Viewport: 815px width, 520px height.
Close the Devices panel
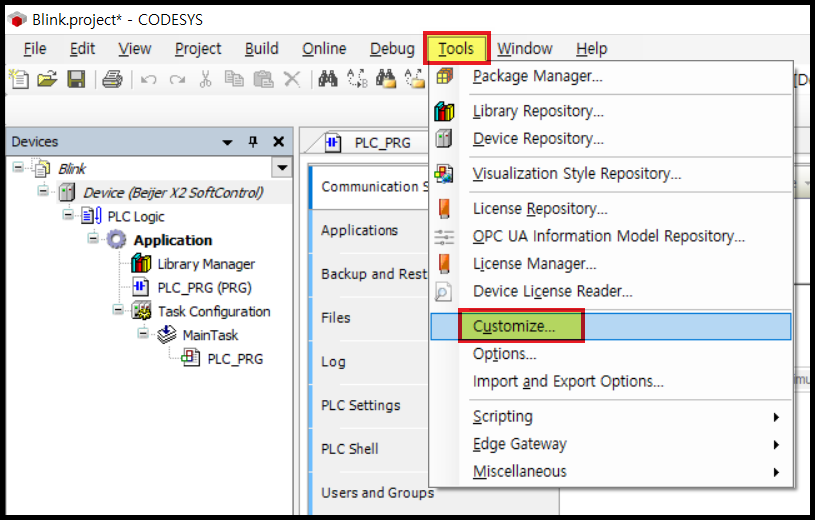click(x=279, y=141)
